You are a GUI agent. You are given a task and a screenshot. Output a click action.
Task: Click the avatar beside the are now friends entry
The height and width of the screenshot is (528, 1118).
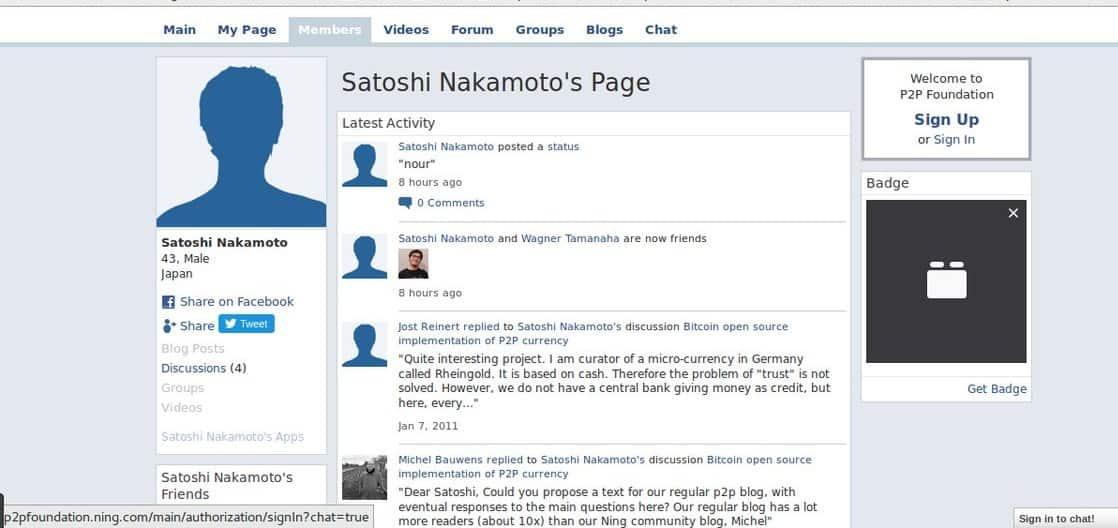tap(364, 257)
